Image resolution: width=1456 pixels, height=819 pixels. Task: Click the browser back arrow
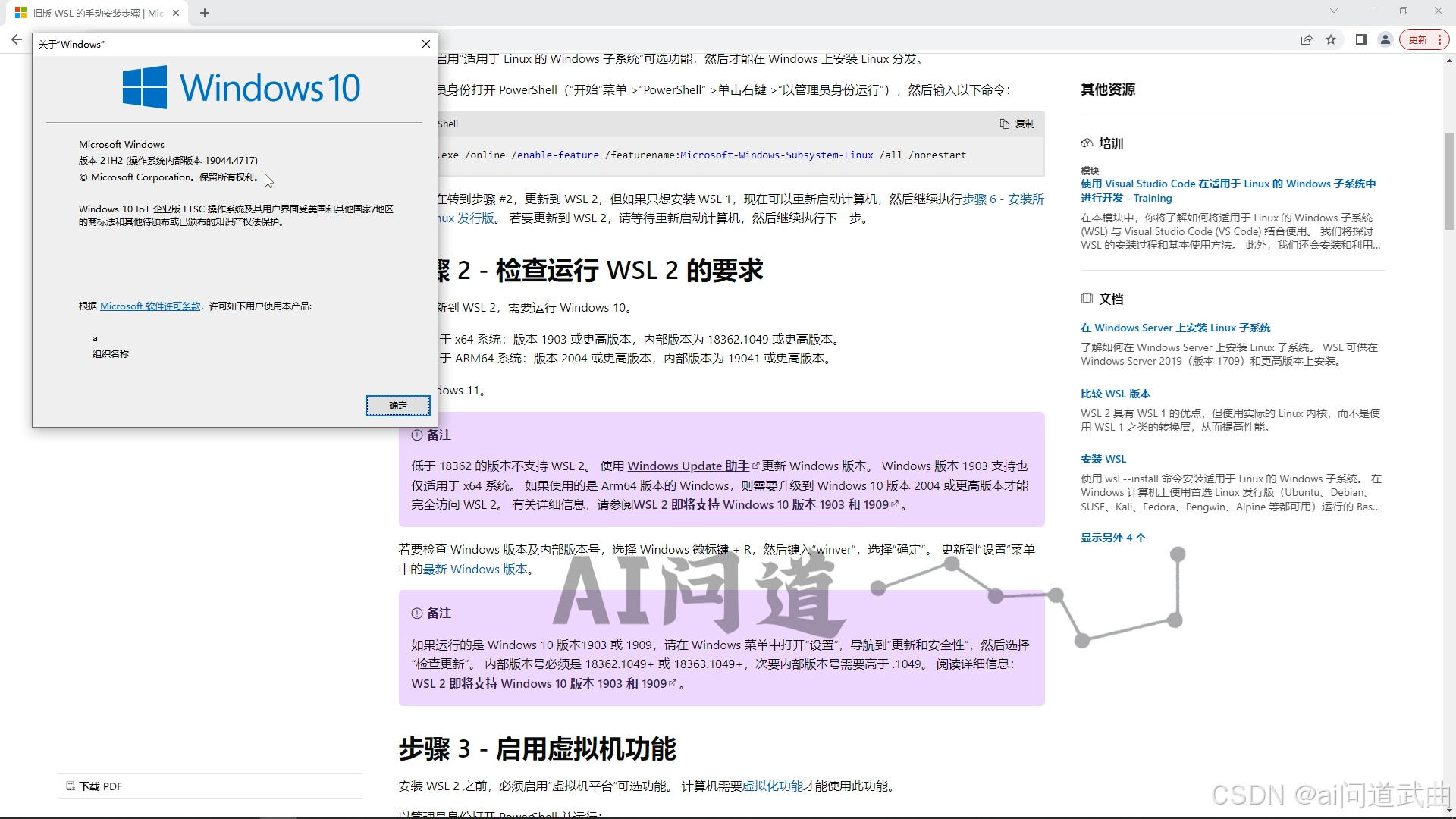17,39
